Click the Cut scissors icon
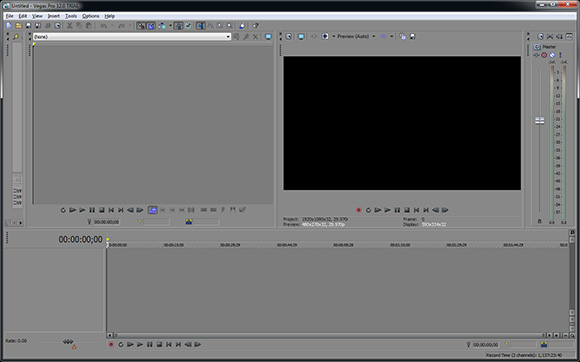The image size is (580, 362). point(69,26)
